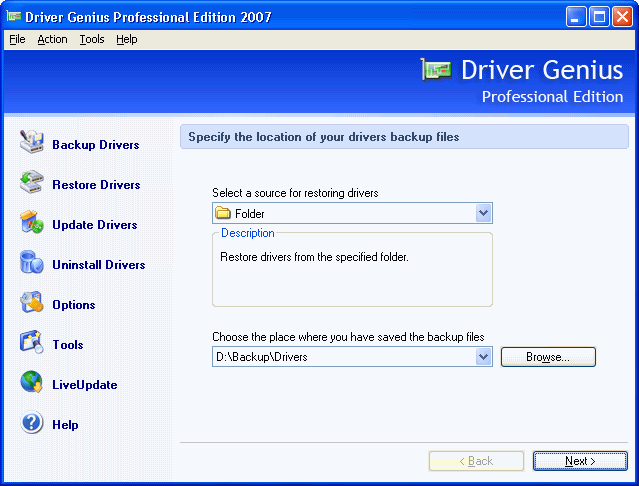Click the Uninstall Drivers trash icon
Viewport: 639px width, 486px height.
pos(32,264)
